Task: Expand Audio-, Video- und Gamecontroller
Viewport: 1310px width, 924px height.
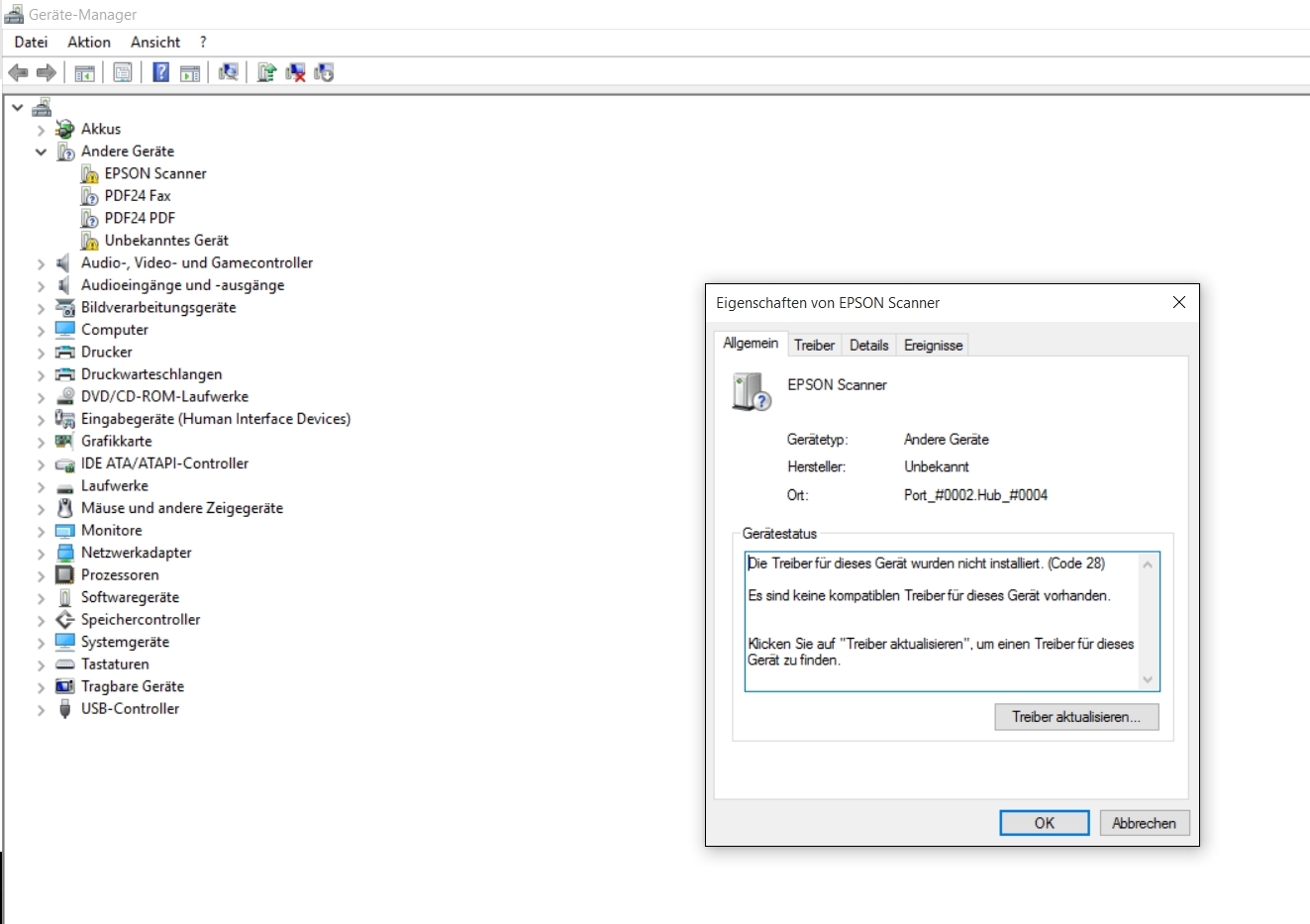Action: pyautogui.click(x=41, y=263)
